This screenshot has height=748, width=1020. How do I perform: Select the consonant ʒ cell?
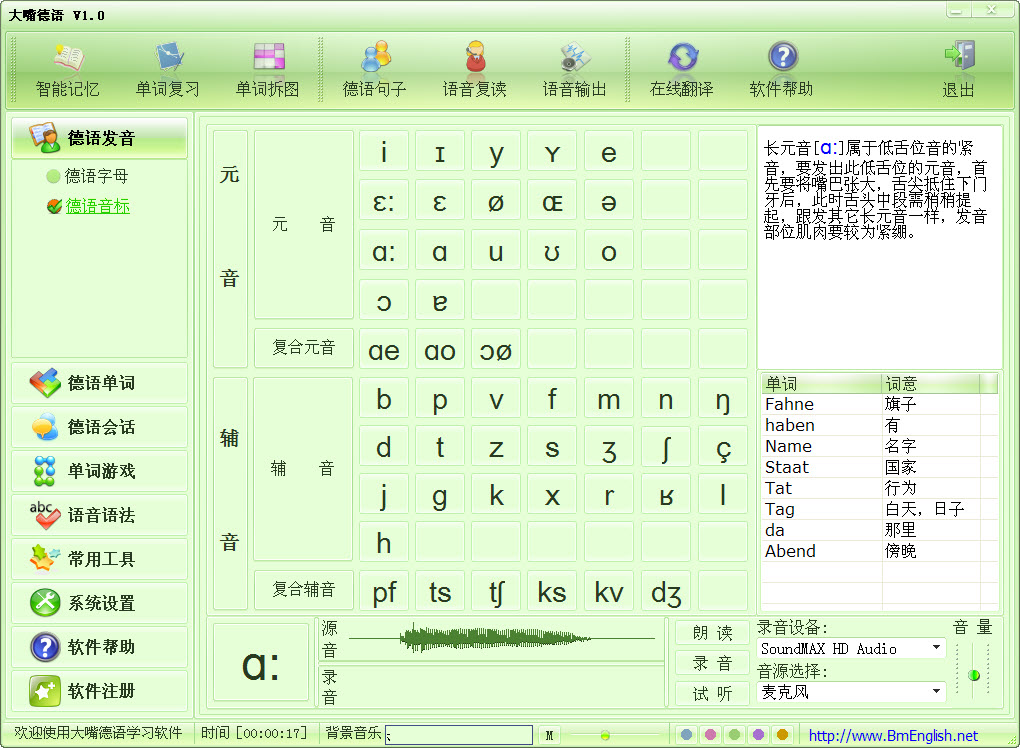pyautogui.click(x=609, y=448)
